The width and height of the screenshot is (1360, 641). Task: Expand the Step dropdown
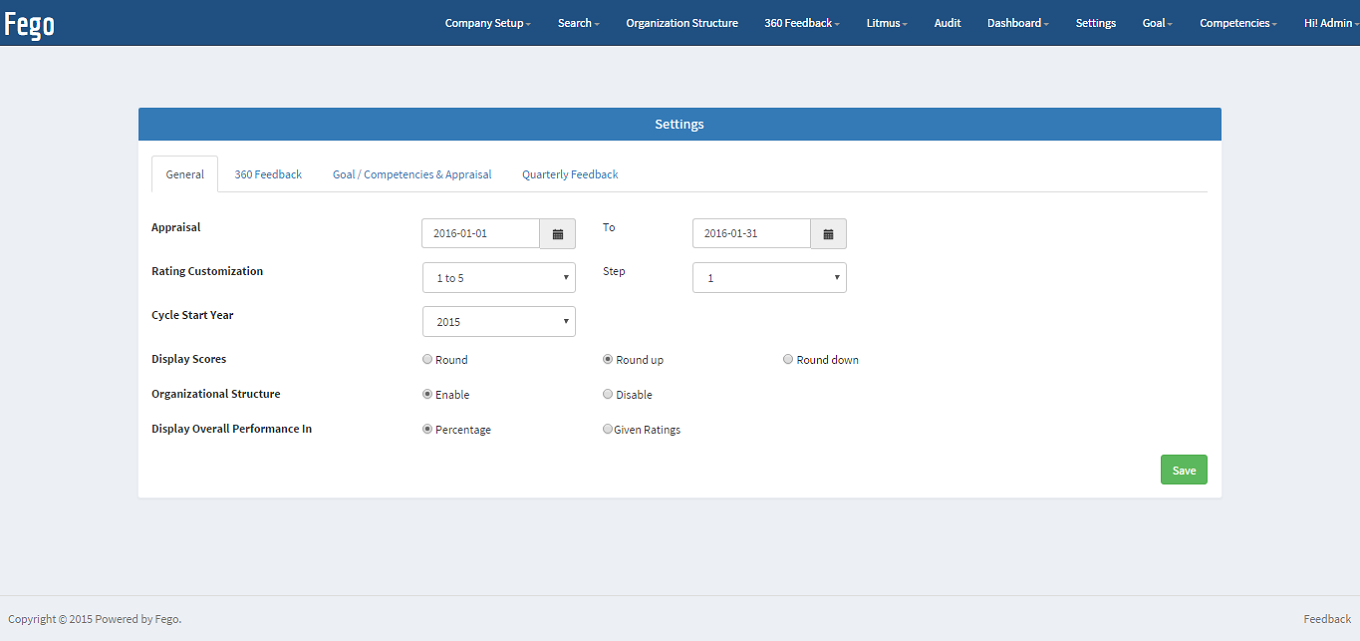(769, 278)
